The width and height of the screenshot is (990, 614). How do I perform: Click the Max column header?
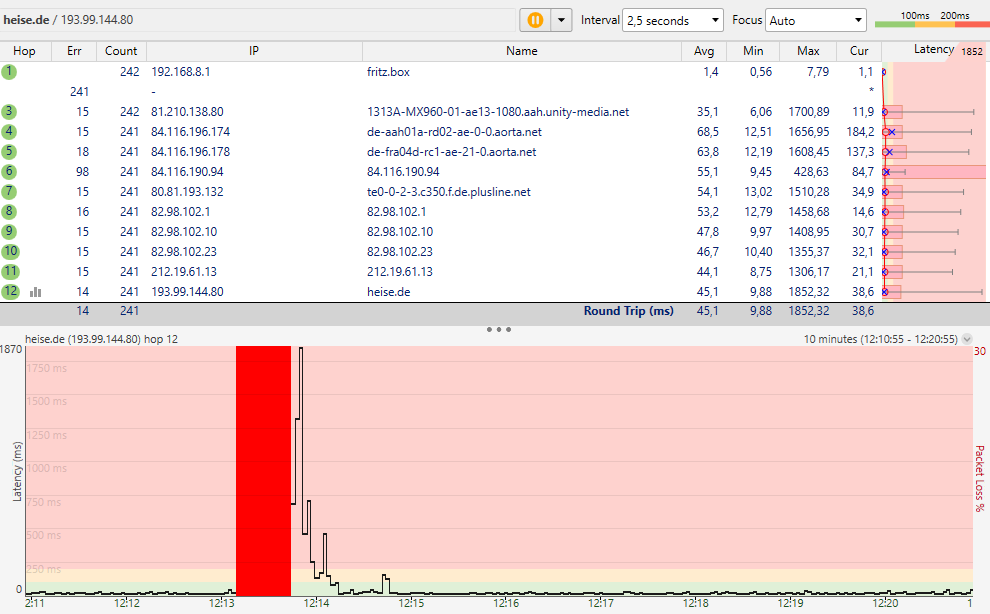[x=808, y=51]
